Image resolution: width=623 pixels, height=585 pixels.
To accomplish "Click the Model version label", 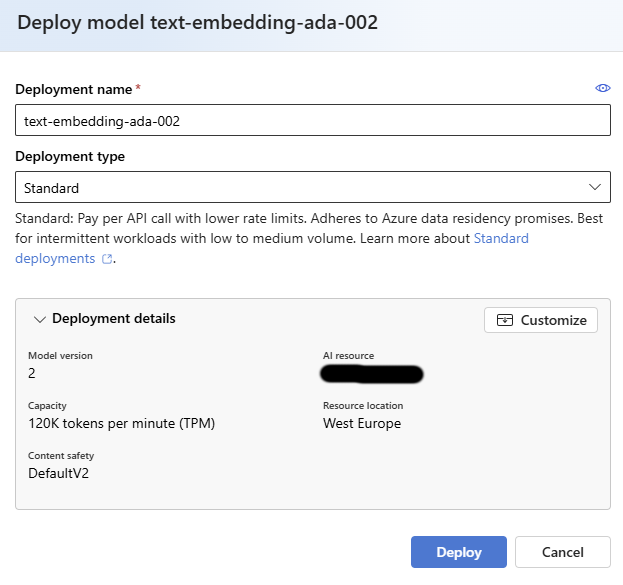I will 60,356.
